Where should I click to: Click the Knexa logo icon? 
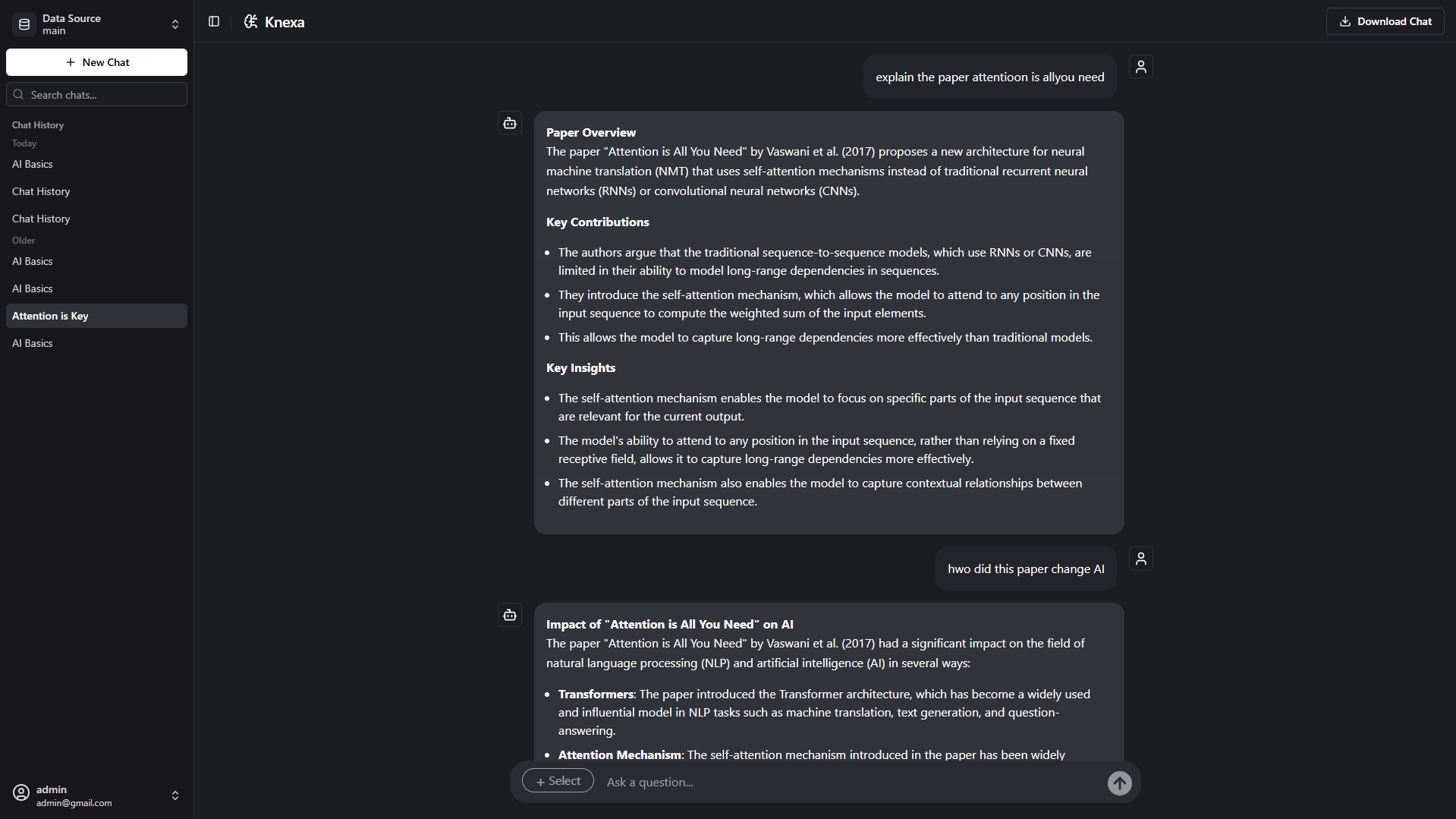coord(250,21)
